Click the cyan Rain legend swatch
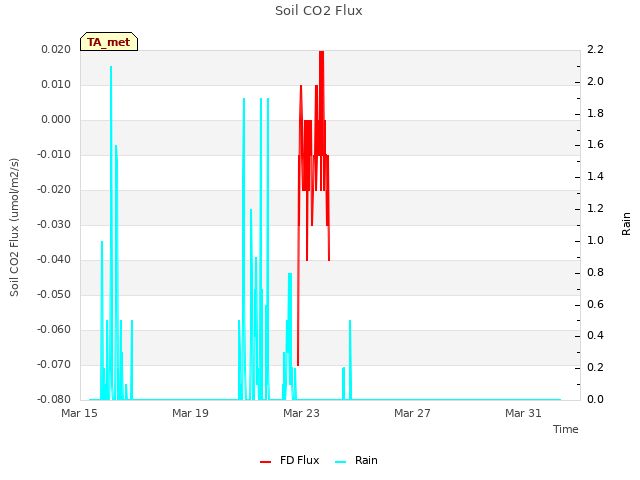The height and width of the screenshot is (480, 640). (x=340, y=462)
